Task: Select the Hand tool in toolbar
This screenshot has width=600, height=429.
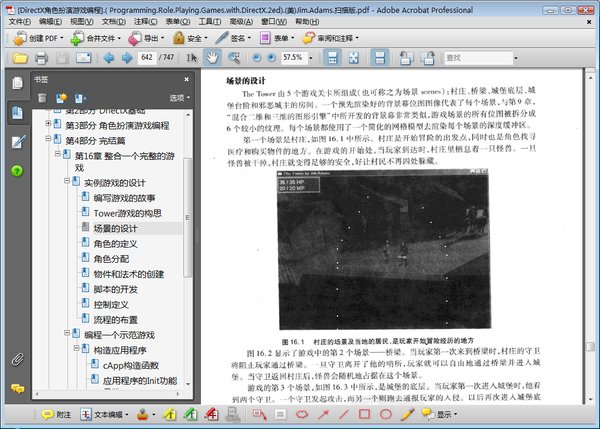Action: (x=210, y=58)
